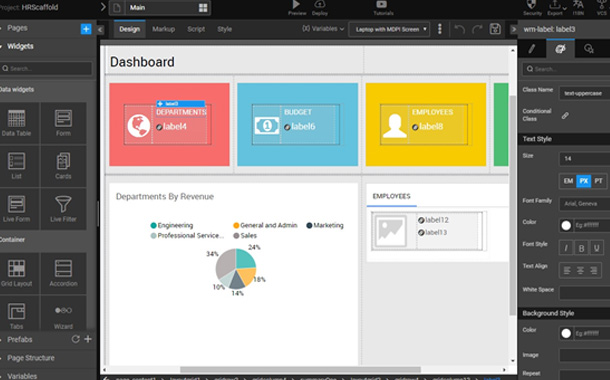Switch to the Style tab
610x380 pixels.
[224, 29]
